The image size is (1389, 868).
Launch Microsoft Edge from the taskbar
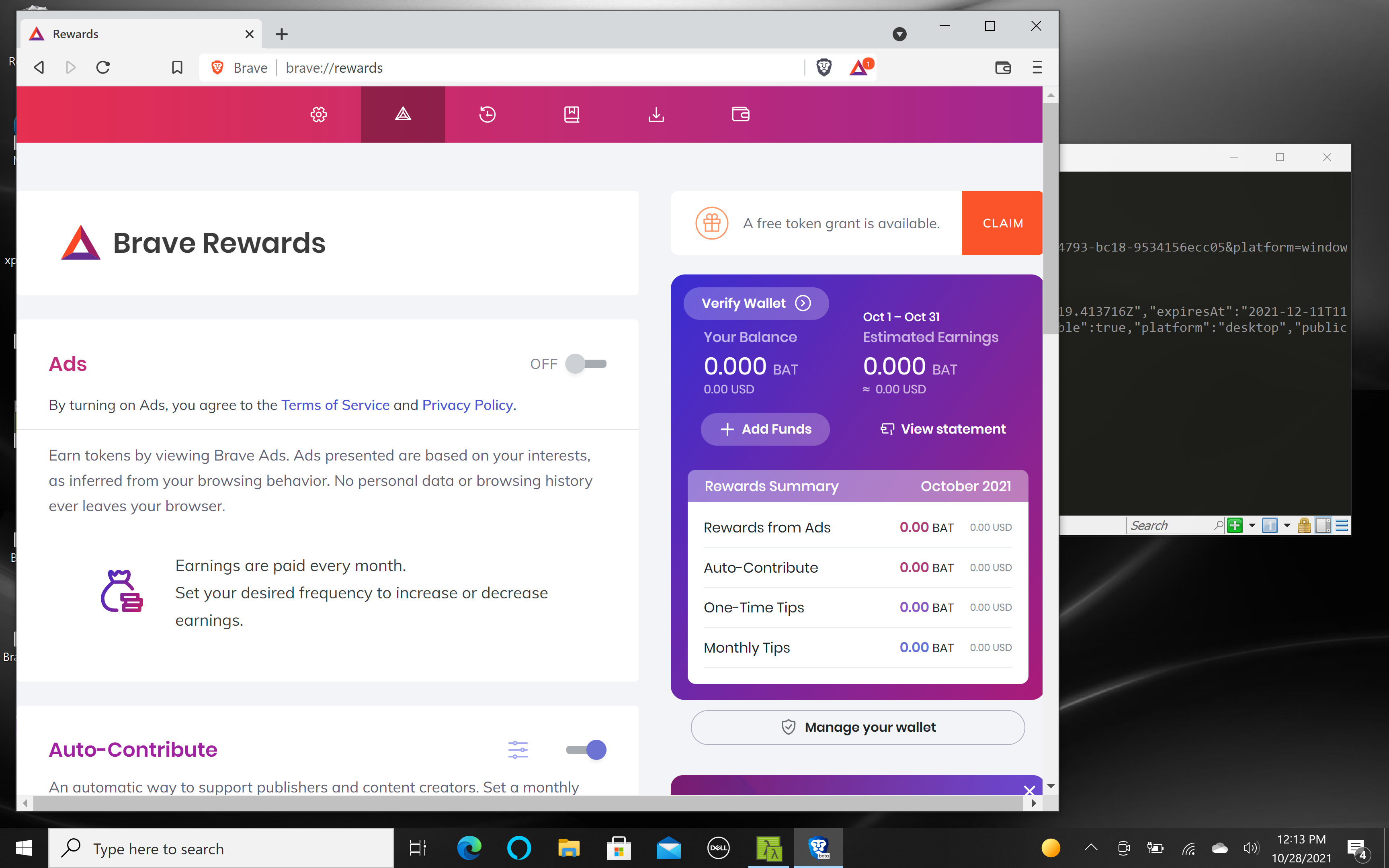tap(469, 848)
